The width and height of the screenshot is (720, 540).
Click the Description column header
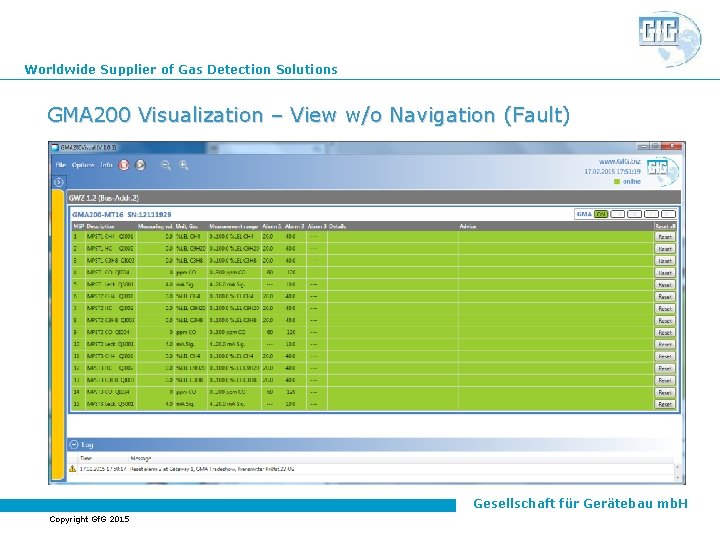(100, 226)
